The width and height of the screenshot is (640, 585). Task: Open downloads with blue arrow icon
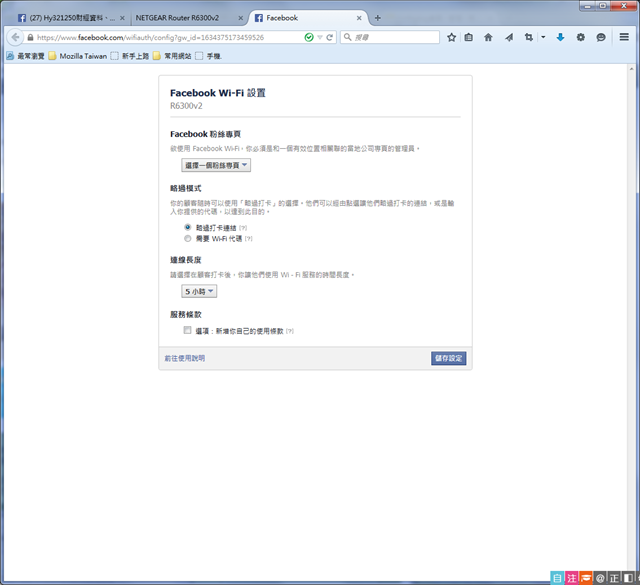(x=560, y=38)
